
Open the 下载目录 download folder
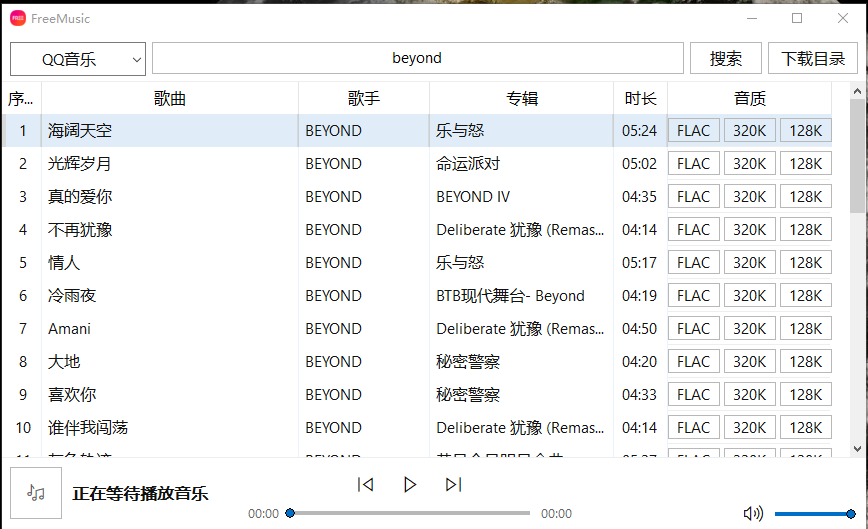click(813, 58)
